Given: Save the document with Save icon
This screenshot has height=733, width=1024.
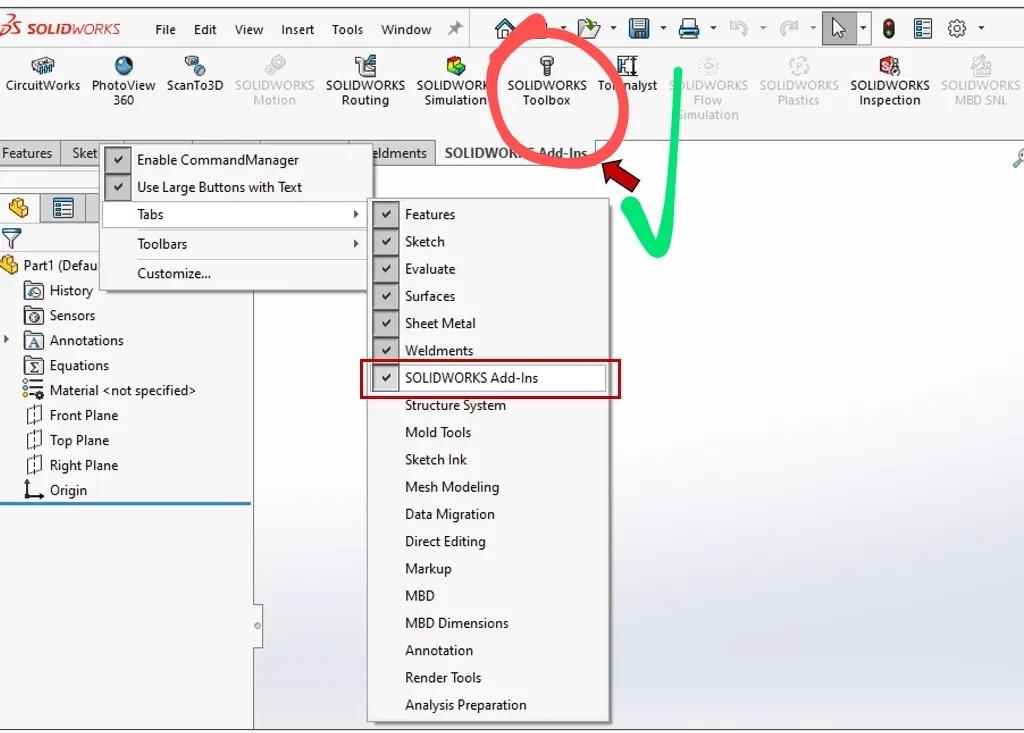Looking at the screenshot, I should click(639, 28).
